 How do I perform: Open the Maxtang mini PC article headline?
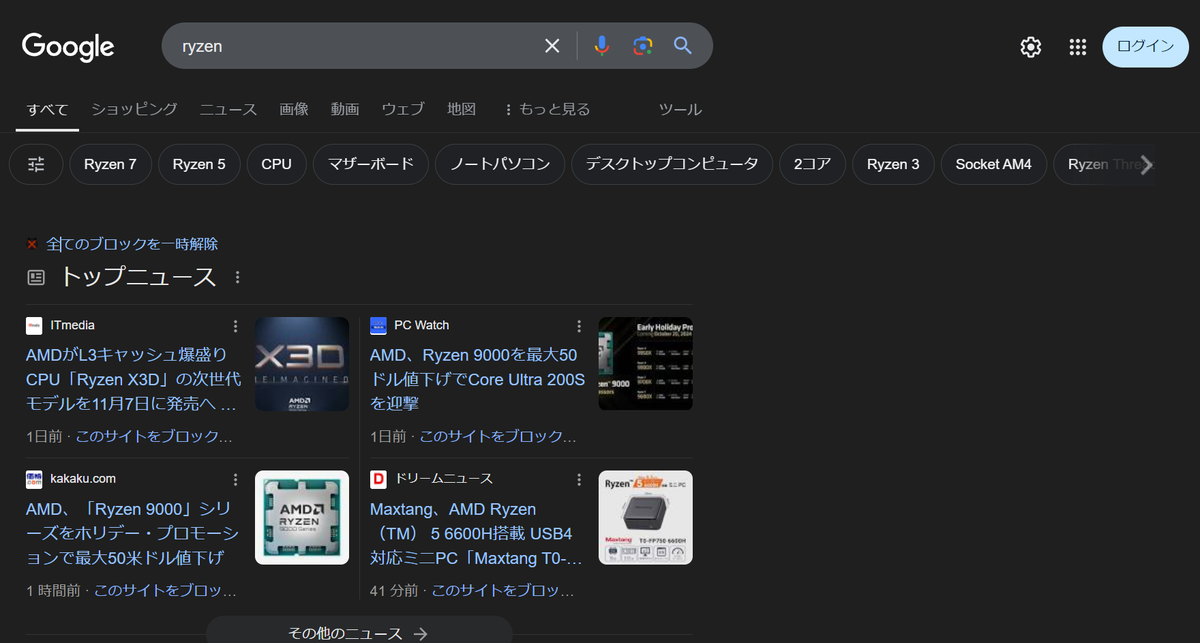[476, 533]
